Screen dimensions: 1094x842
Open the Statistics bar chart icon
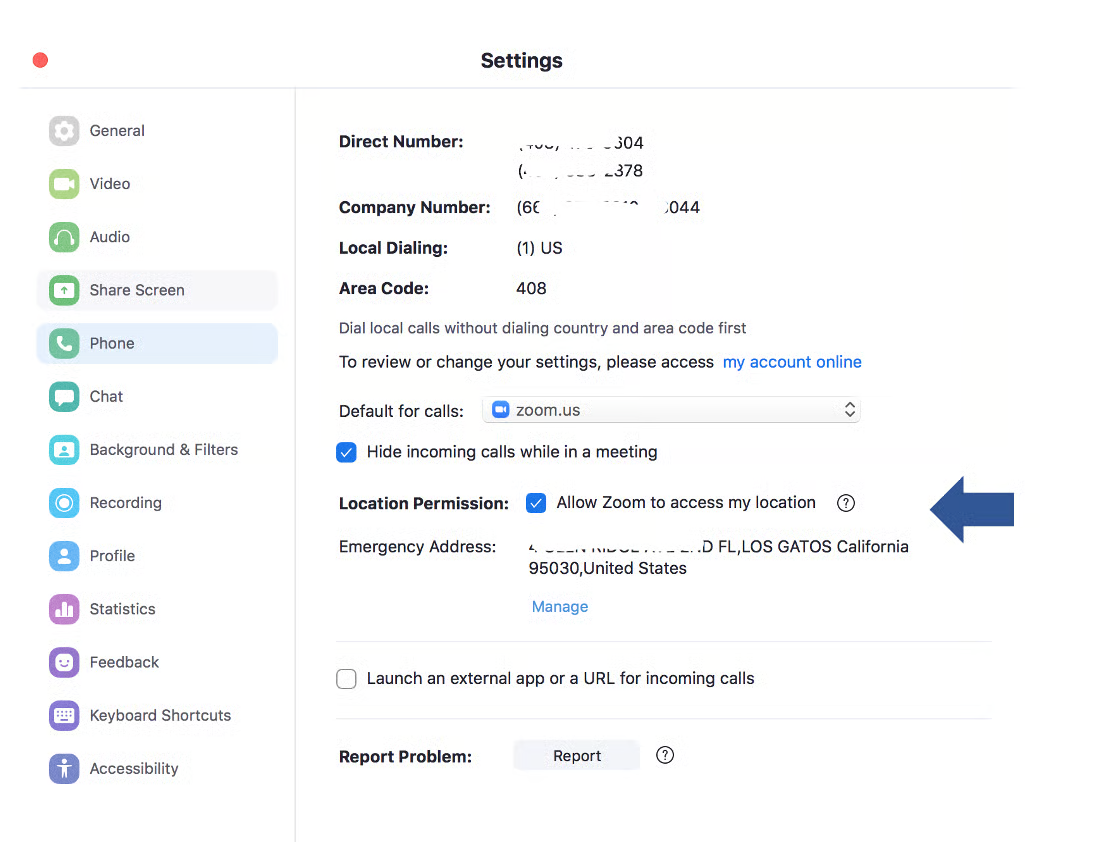[64, 609]
